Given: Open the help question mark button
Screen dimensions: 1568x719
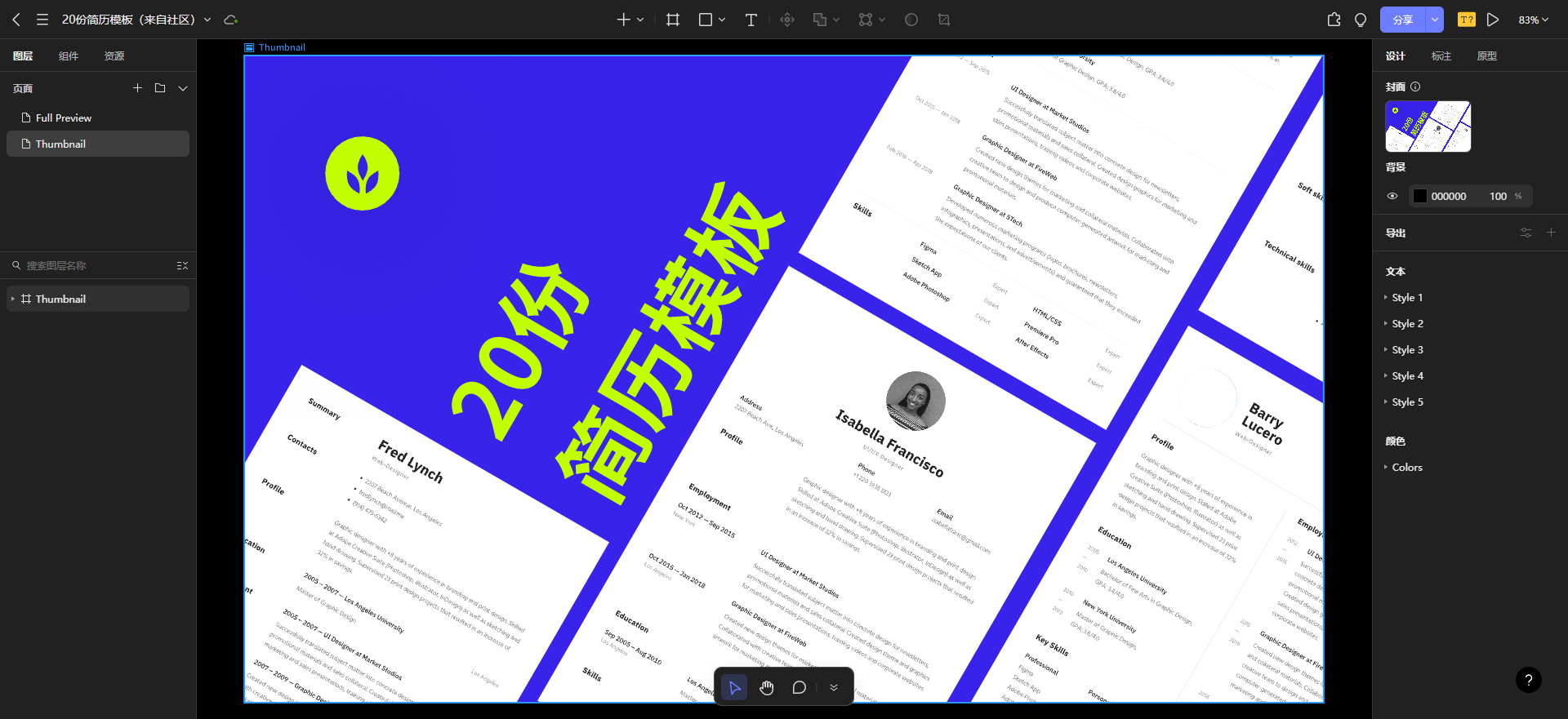Looking at the screenshot, I should pos(1529,680).
